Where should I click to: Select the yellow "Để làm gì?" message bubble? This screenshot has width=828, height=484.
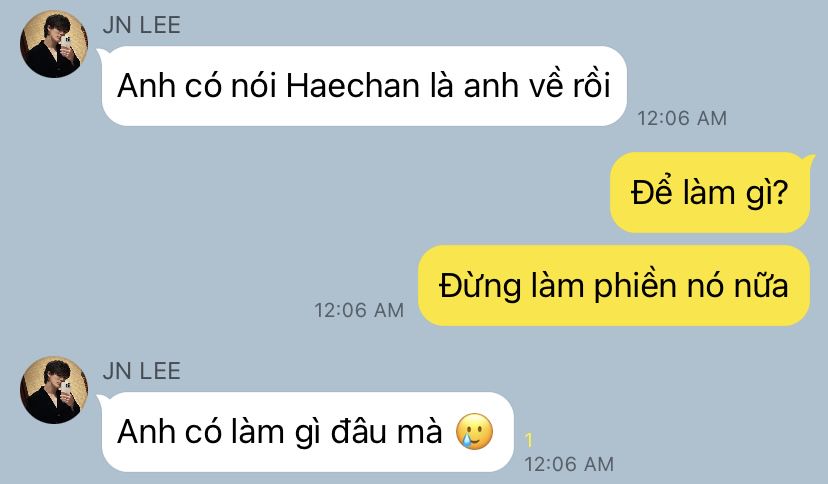pos(710,193)
